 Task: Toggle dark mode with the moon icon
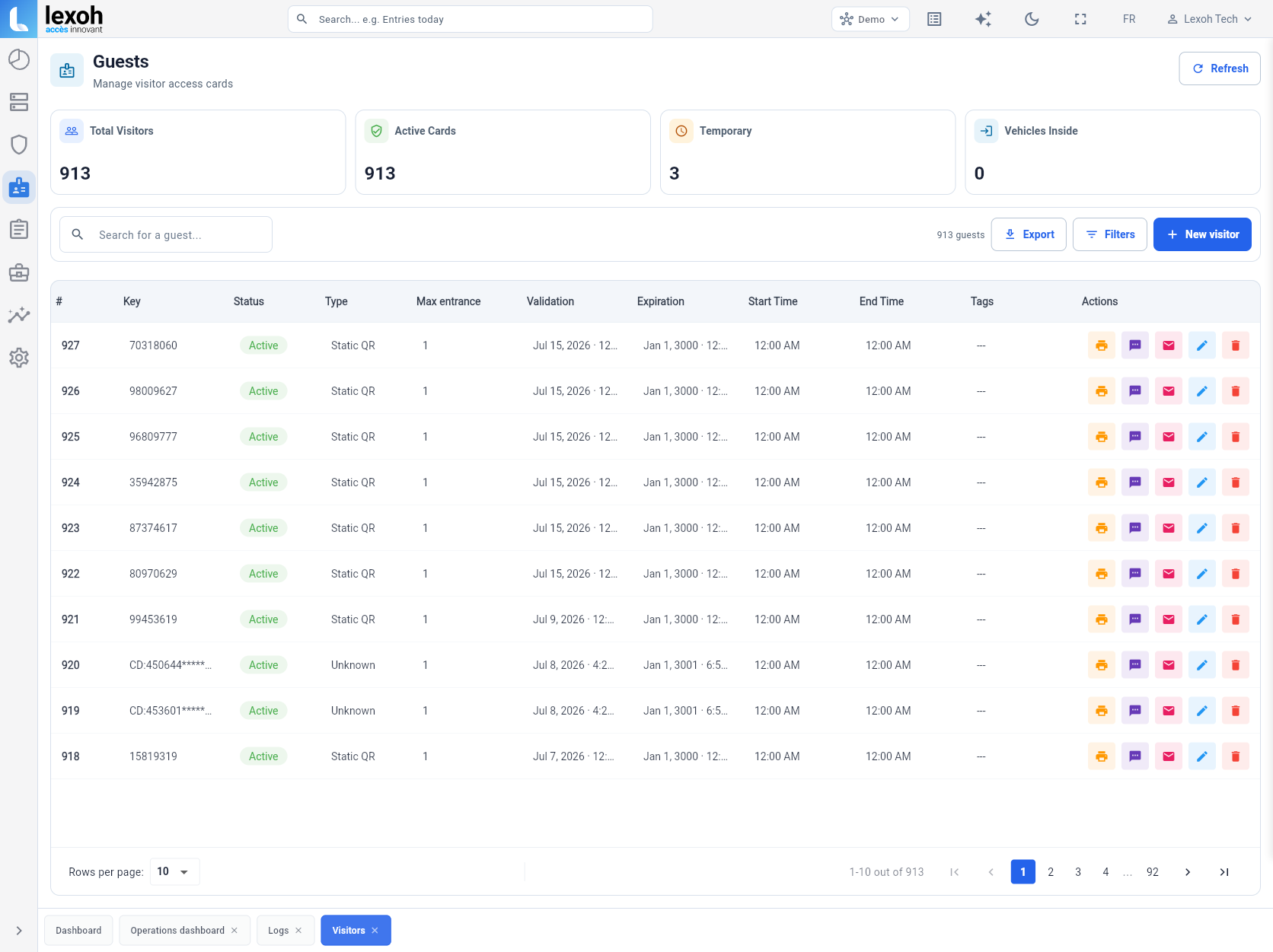1032,19
